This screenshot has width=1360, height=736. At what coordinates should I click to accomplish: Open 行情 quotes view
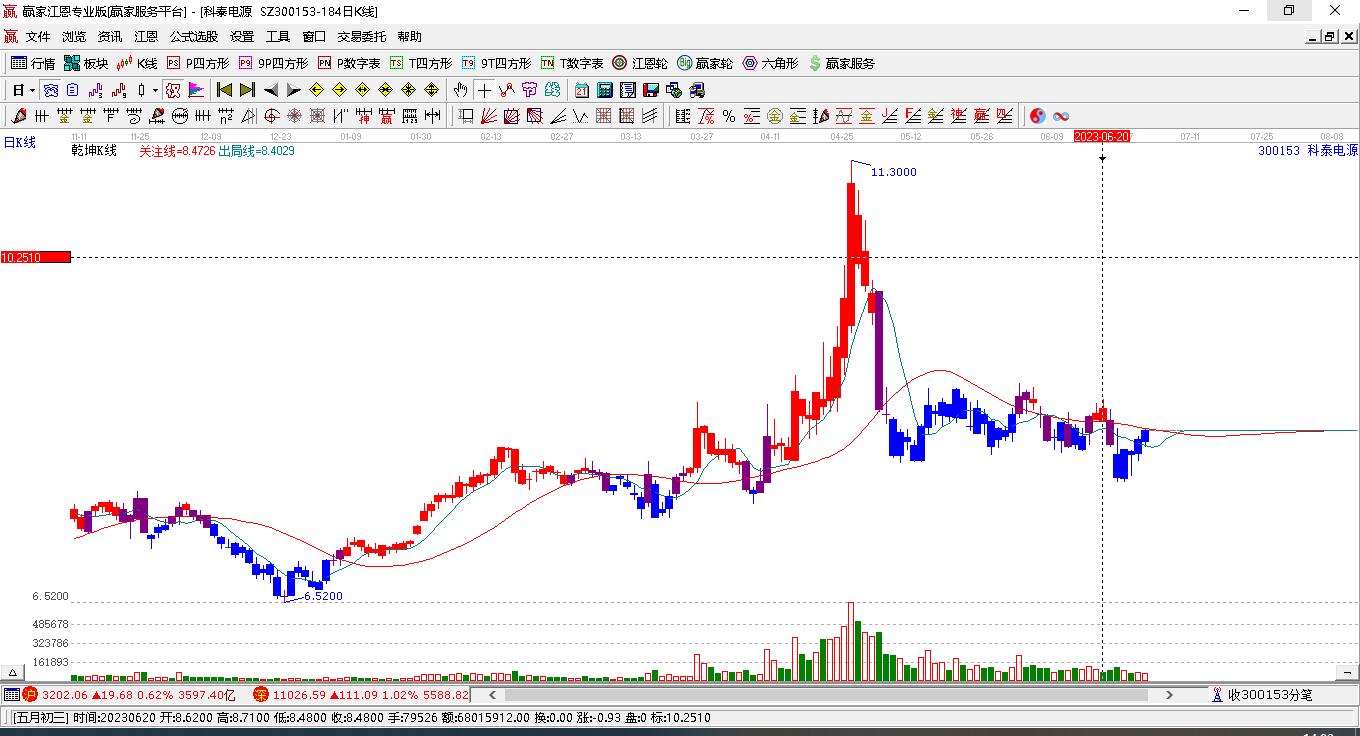pyautogui.click(x=33, y=63)
